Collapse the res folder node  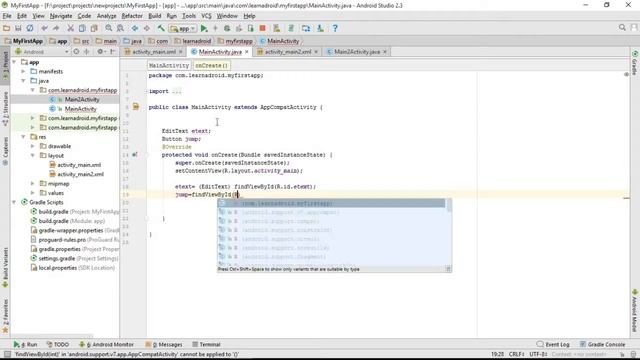tap(24, 137)
